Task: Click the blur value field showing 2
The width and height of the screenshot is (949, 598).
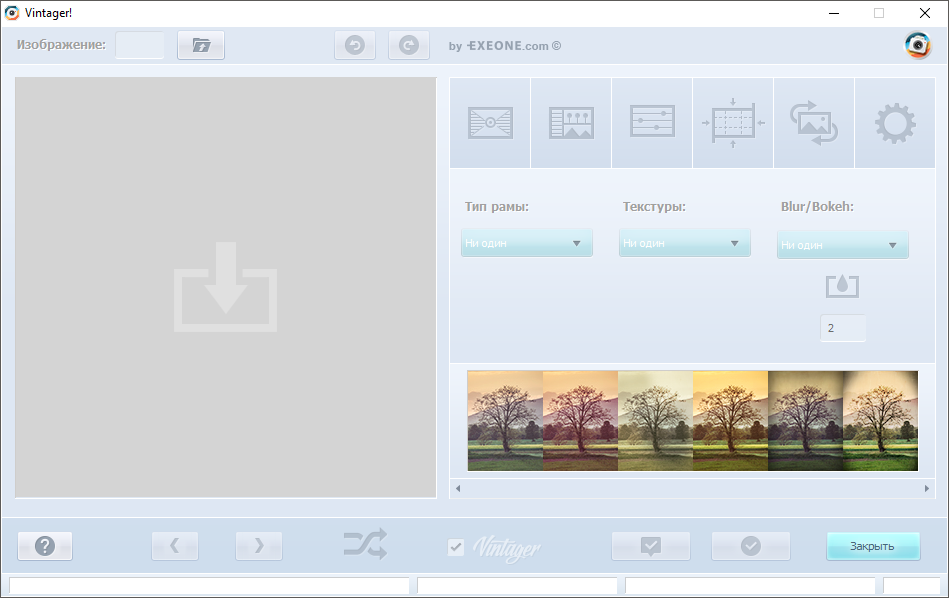Action: click(842, 328)
